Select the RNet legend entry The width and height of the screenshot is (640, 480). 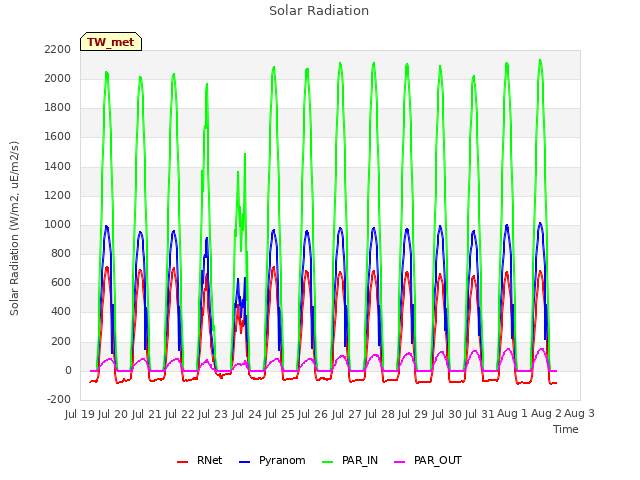pos(200,460)
